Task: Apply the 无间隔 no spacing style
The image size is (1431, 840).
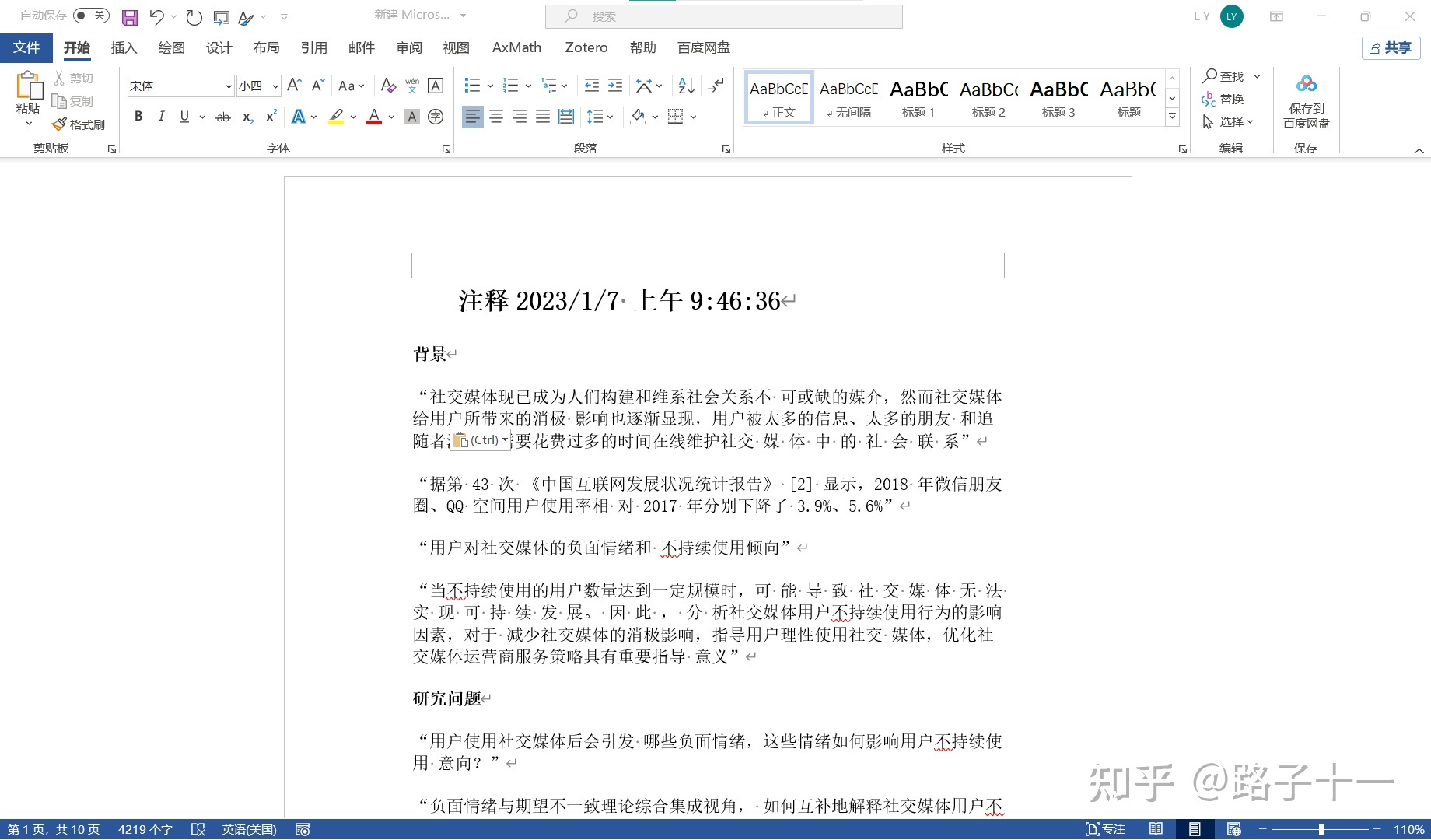Action: (x=848, y=97)
